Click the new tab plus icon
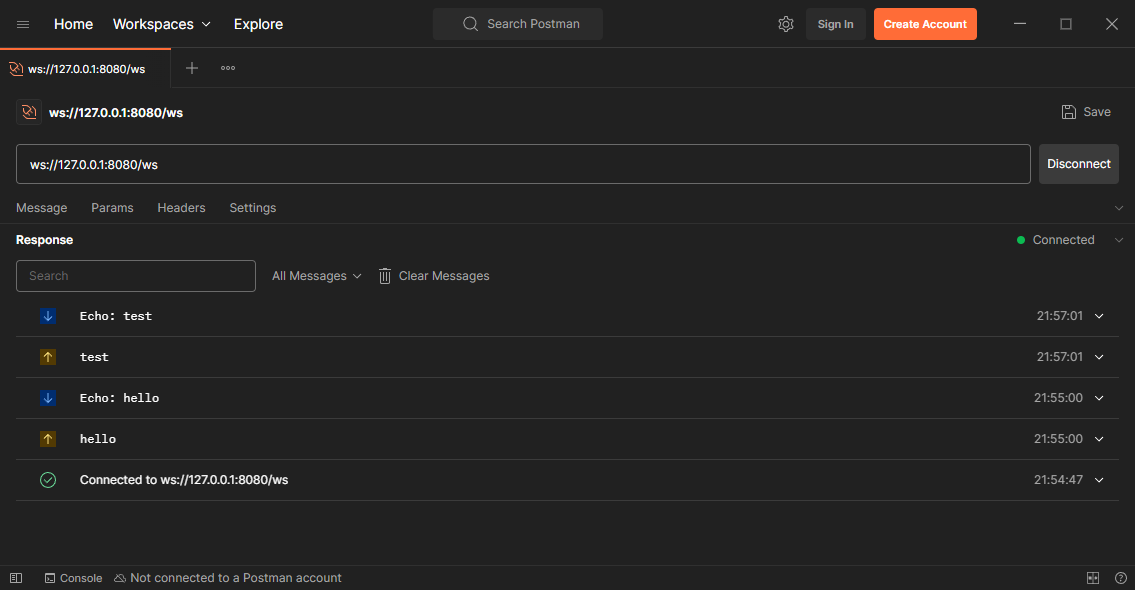Viewport: 1135px width, 590px height. pos(192,68)
